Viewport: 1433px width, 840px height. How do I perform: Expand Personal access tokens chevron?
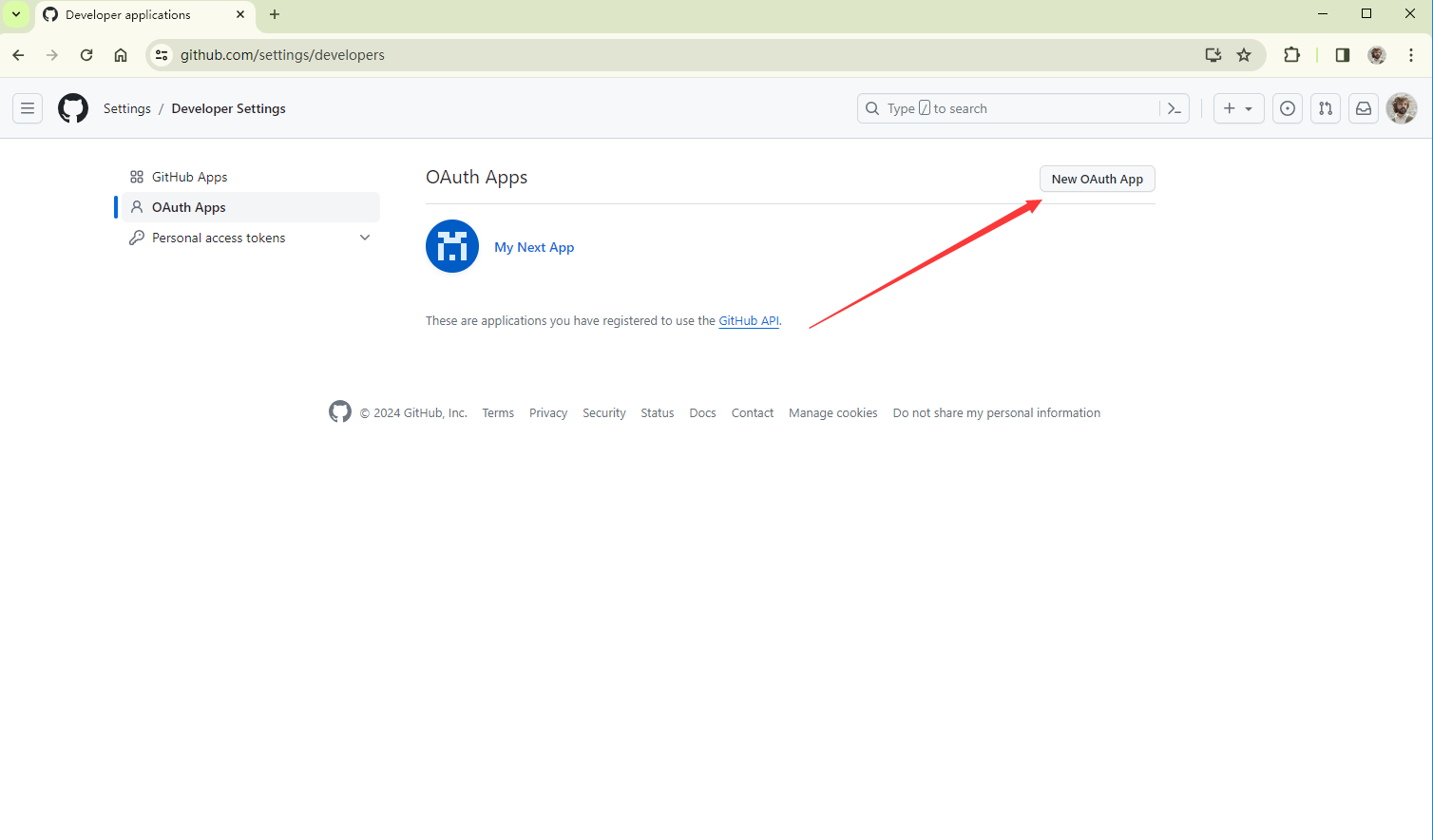(x=365, y=238)
